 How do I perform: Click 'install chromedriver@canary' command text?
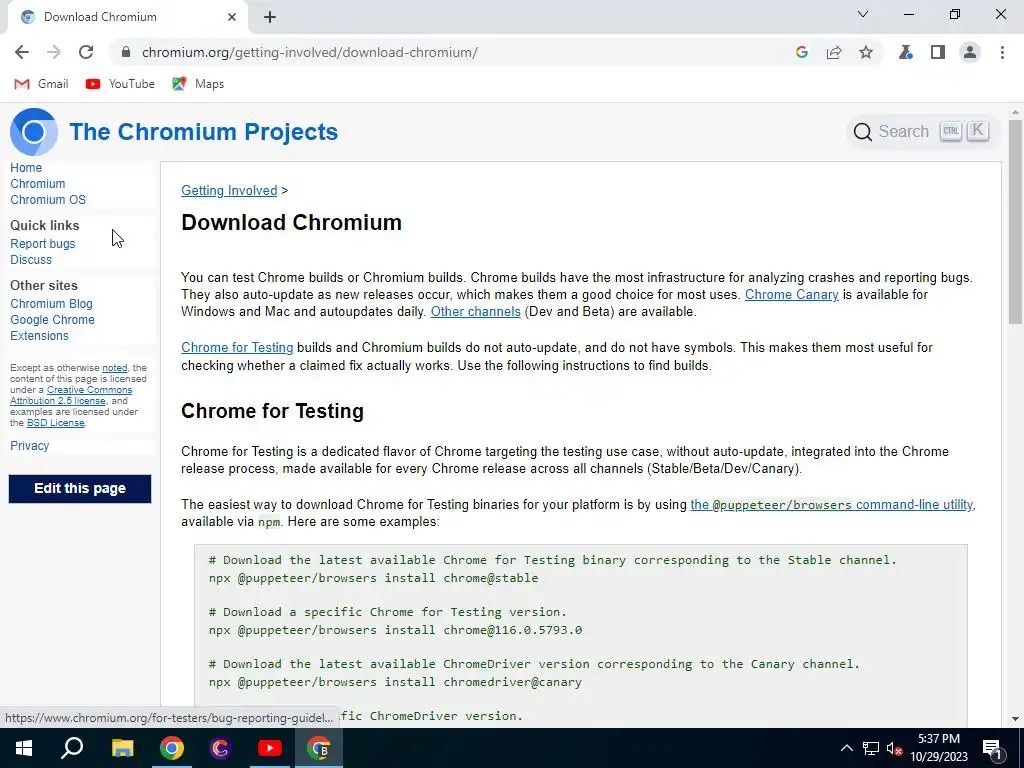483,682
